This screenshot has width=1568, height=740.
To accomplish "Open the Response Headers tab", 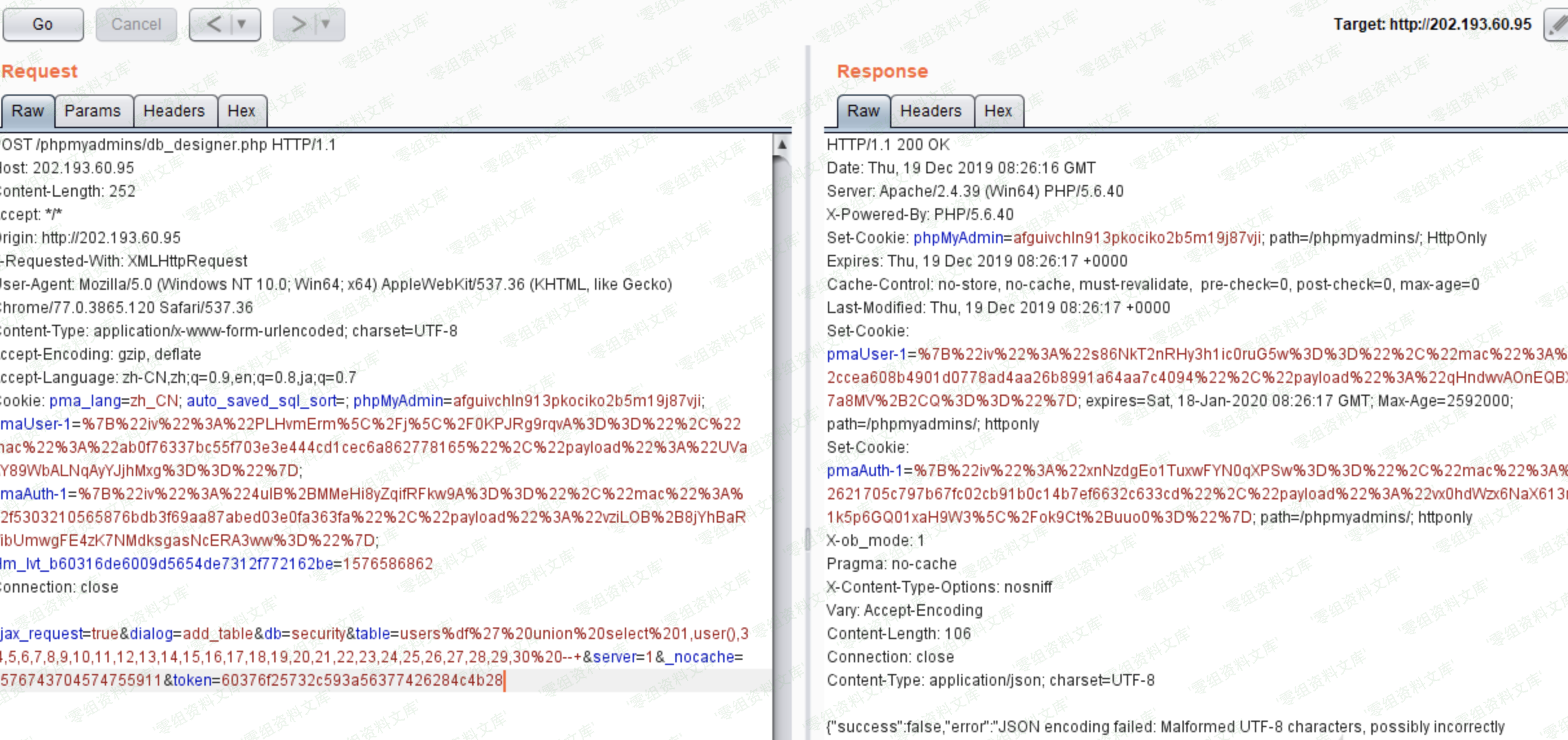I will click(930, 111).
